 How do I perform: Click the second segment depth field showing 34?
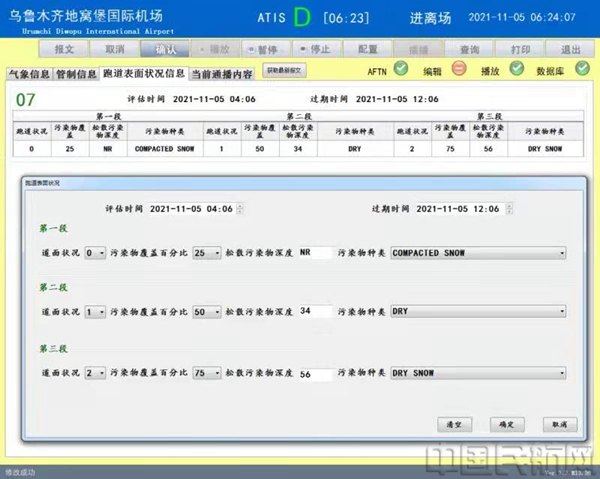click(x=315, y=312)
